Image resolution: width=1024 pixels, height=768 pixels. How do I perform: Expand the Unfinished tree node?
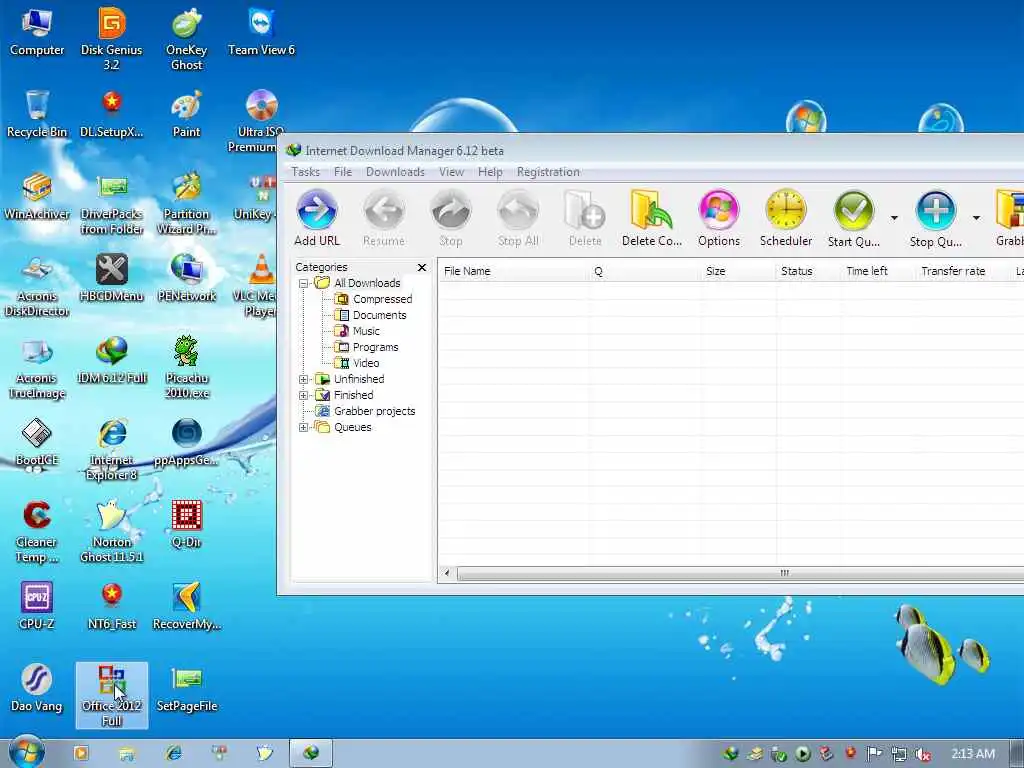(303, 379)
